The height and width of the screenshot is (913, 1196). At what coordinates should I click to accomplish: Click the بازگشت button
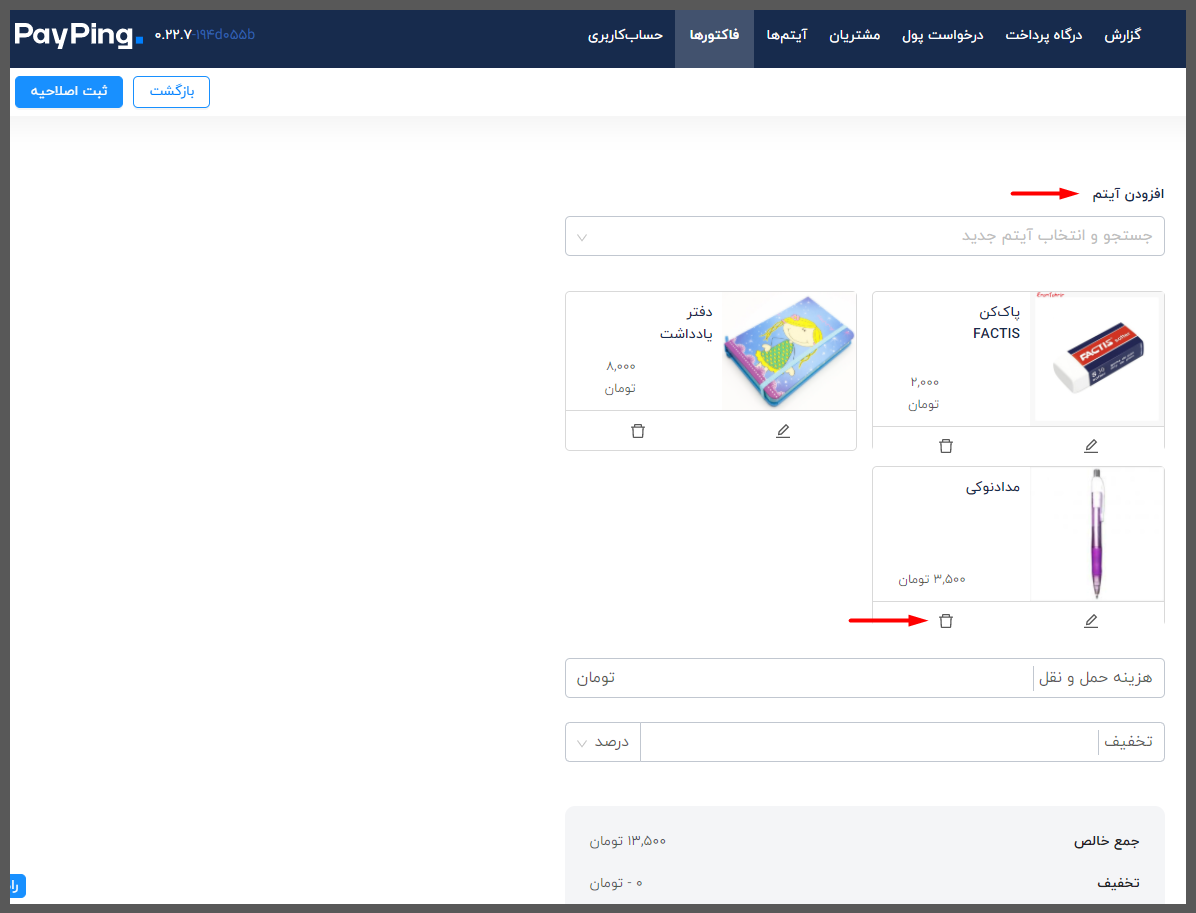click(172, 92)
